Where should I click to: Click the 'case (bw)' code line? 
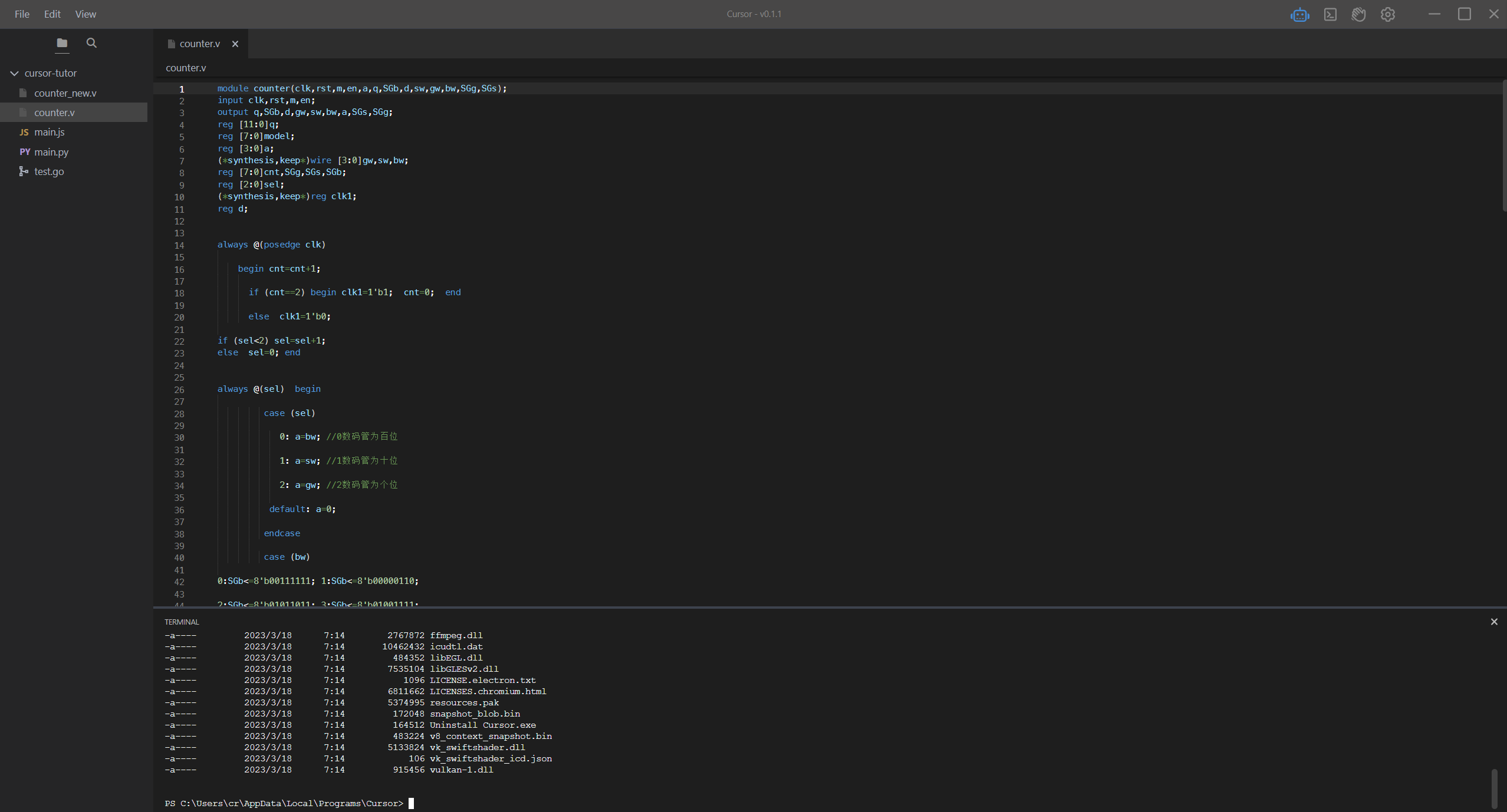coord(287,557)
